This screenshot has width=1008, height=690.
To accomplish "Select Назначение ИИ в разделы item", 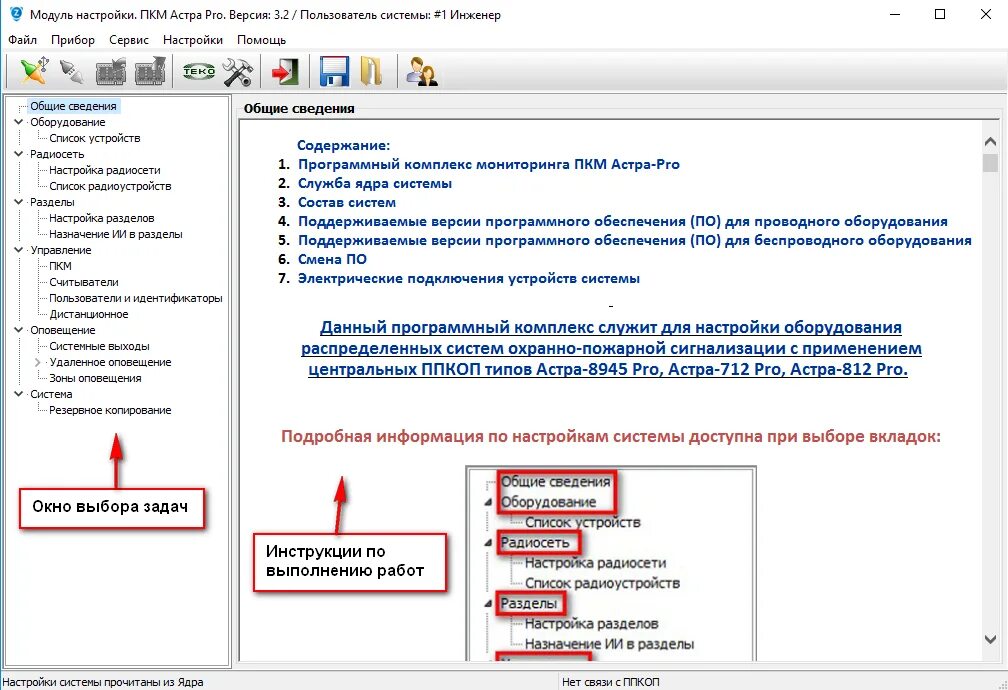I will point(116,234).
